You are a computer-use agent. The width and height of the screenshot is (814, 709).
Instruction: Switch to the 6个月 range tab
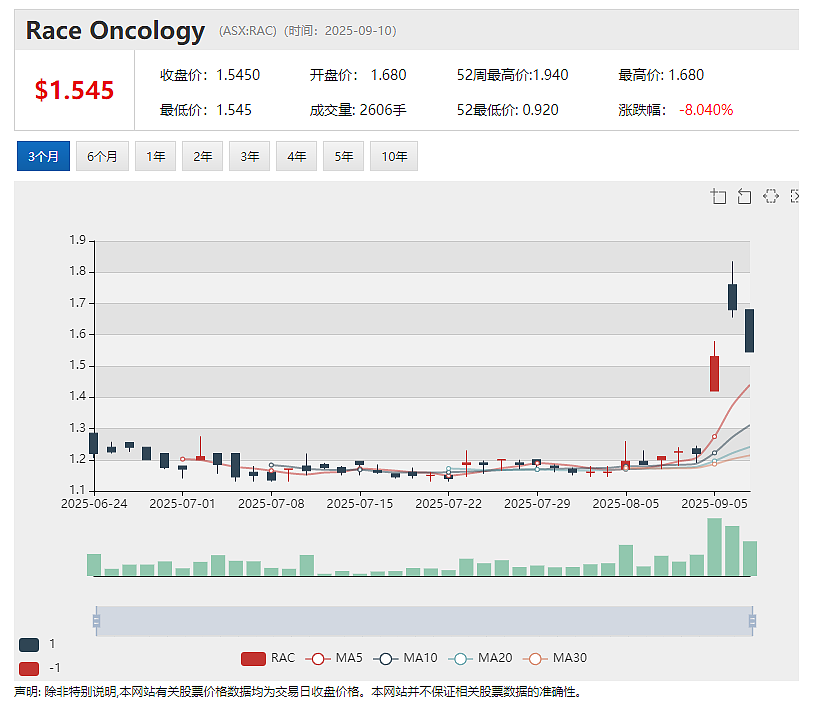(102, 156)
